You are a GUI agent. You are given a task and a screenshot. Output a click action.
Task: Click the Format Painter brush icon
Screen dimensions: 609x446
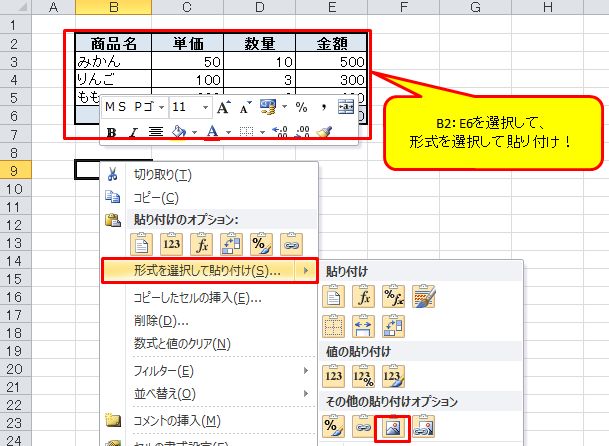(324, 132)
